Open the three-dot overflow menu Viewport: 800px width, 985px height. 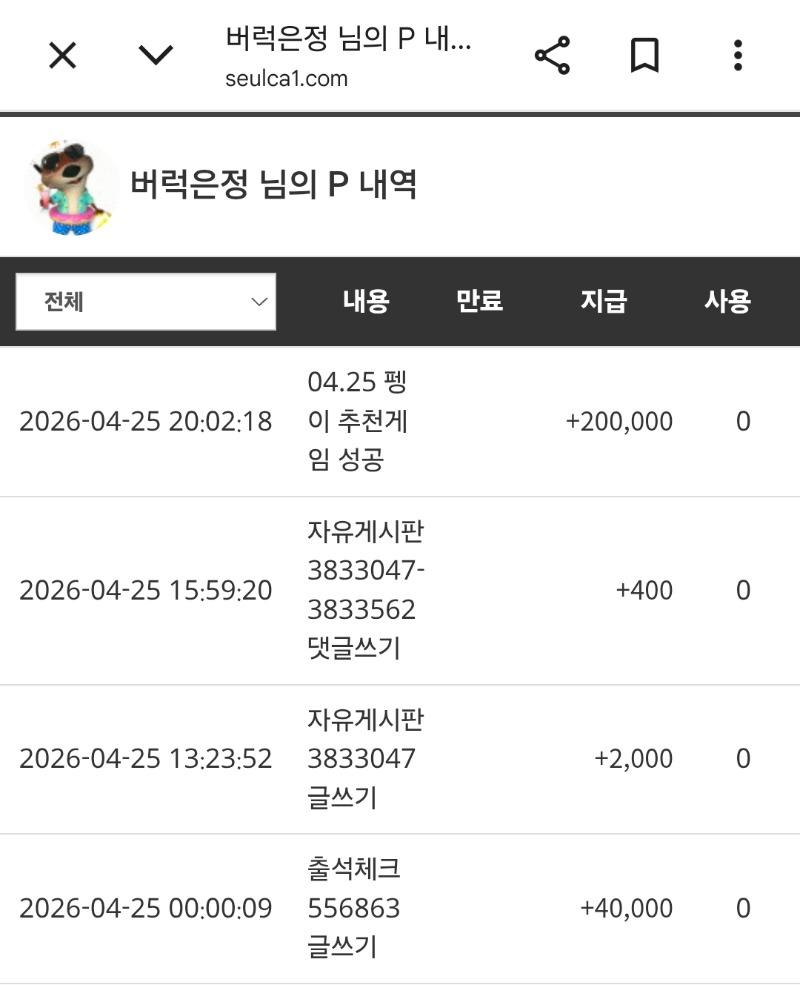pos(738,56)
